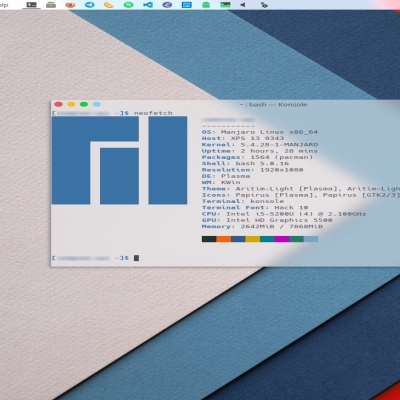
Task: Click the teal swatch in neofetch palette
Action: click(x=267, y=239)
